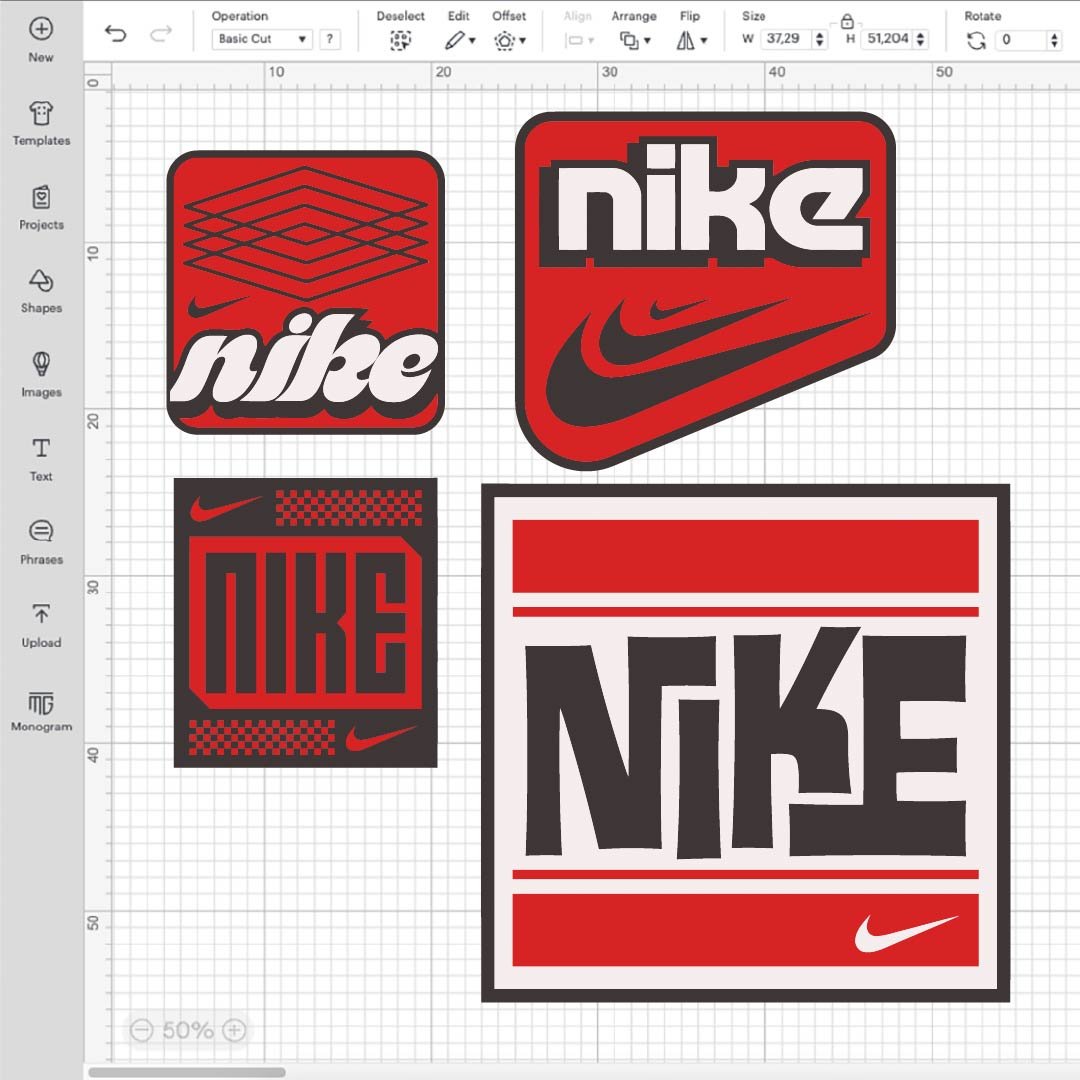The width and height of the screenshot is (1080, 1080).
Task: Expand the Align dropdown arrow
Action: point(591,41)
